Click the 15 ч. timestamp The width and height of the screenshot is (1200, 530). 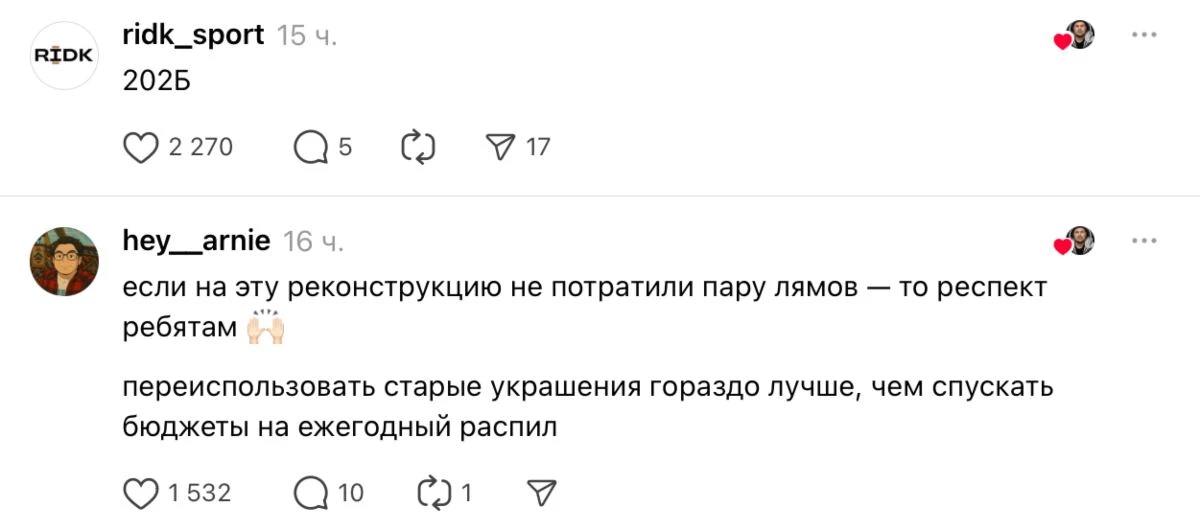pyautogui.click(x=307, y=36)
